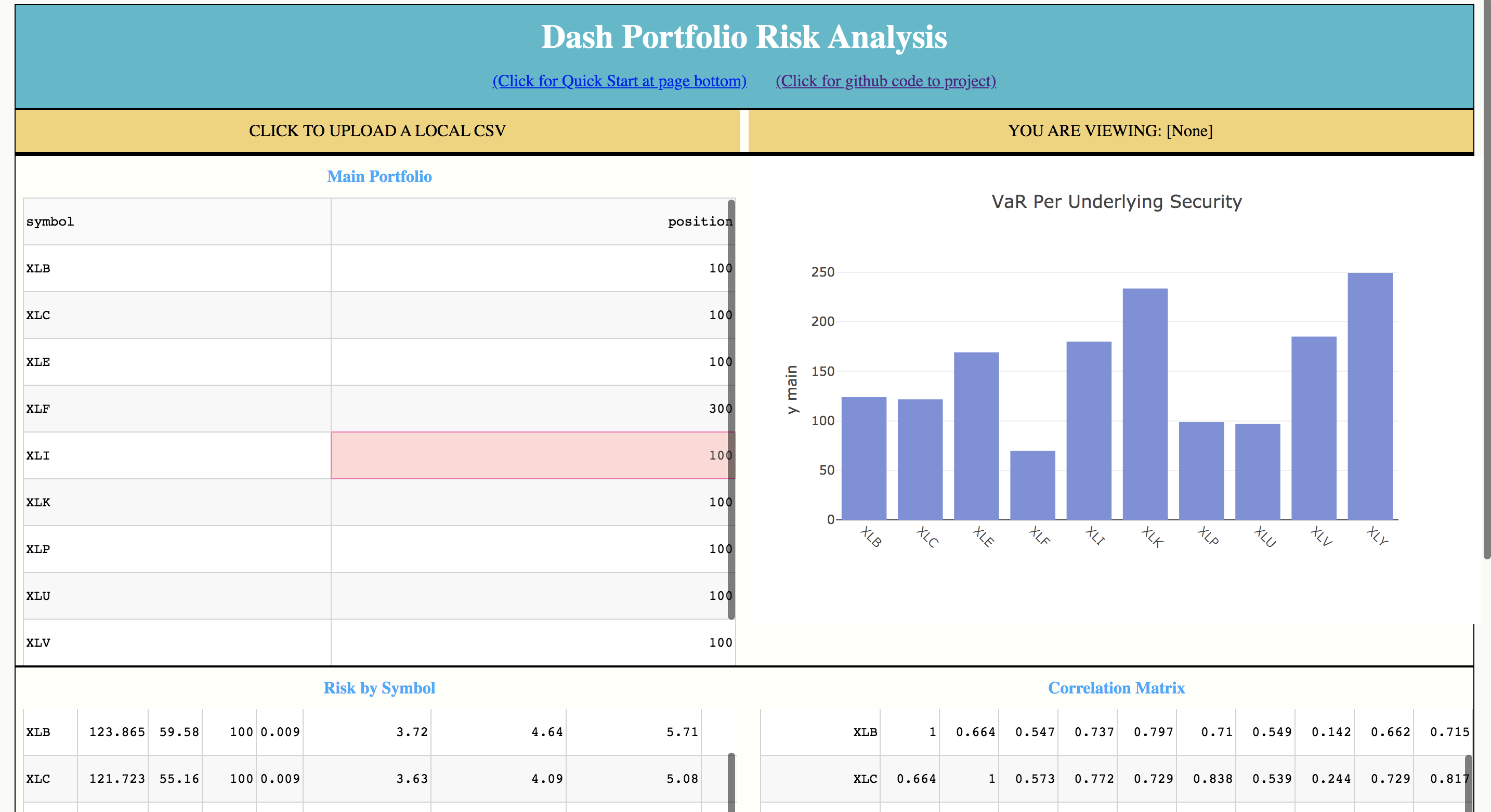Click the XLF bar in VaR chart
Image resolution: width=1491 pixels, height=812 pixels.
[x=1032, y=485]
